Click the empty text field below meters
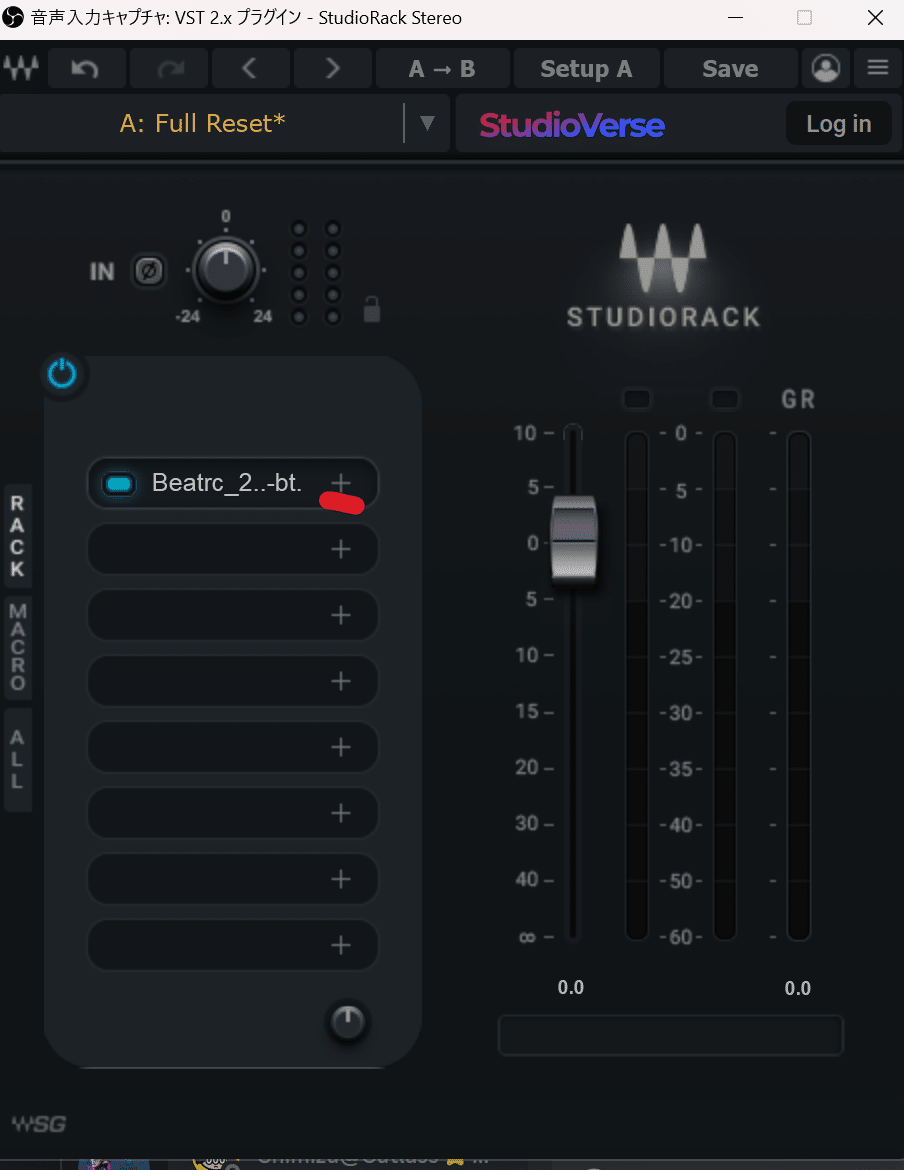The height and width of the screenshot is (1170, 904). click(671, 1035)
